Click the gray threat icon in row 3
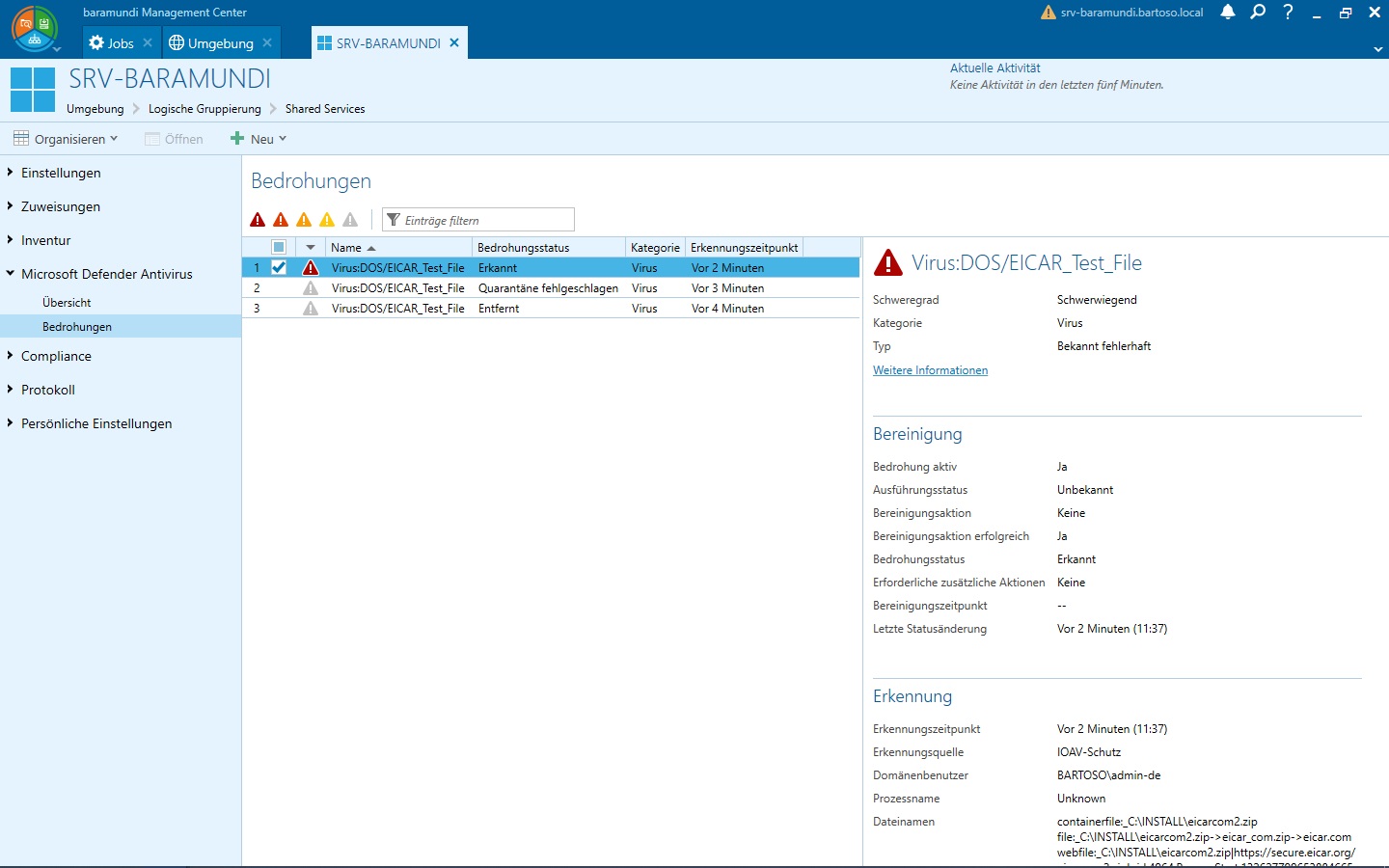Viewport: 1389px width, 868px height. click(311, 309)
